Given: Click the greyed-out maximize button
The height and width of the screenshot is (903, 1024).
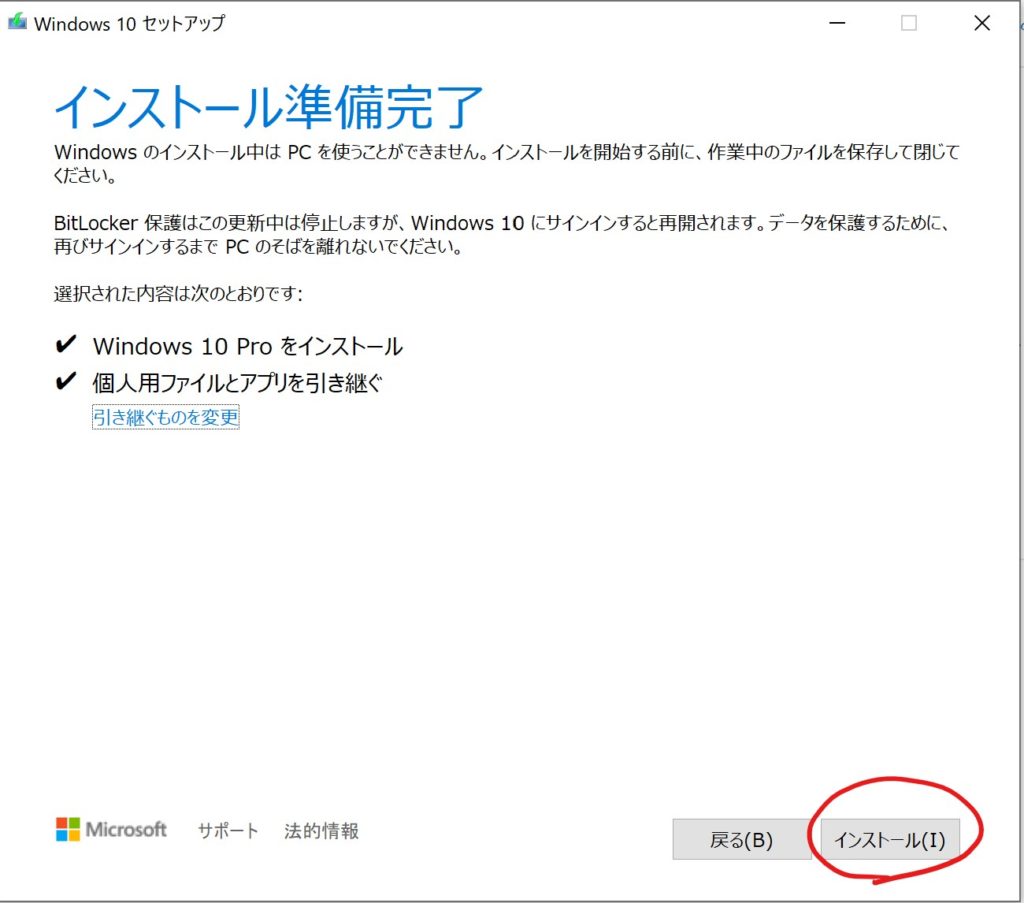Looking at the screenshot, I should pyautogui.click(x=908, y=23).
